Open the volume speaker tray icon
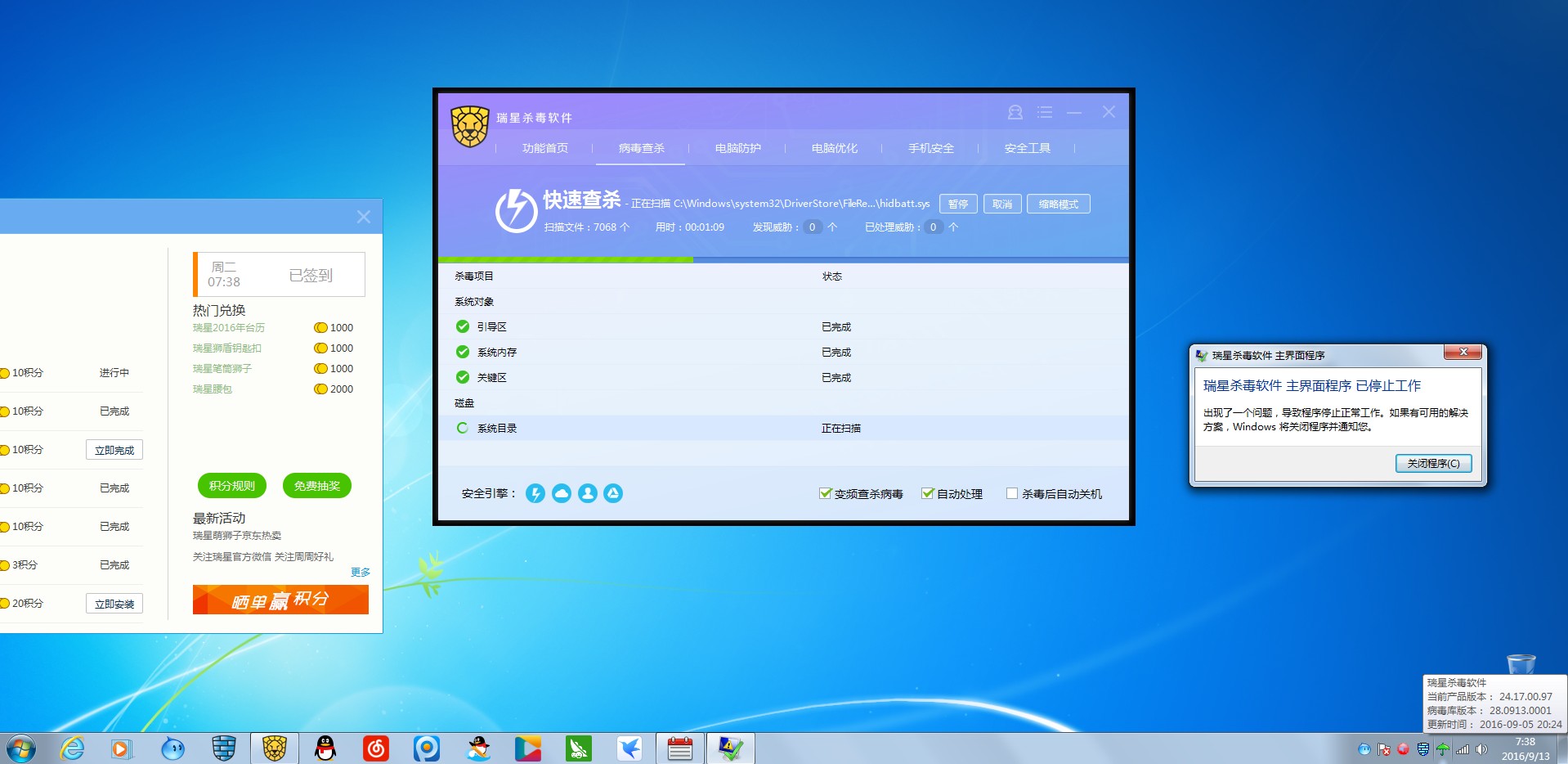 (x=1481, y=749)
